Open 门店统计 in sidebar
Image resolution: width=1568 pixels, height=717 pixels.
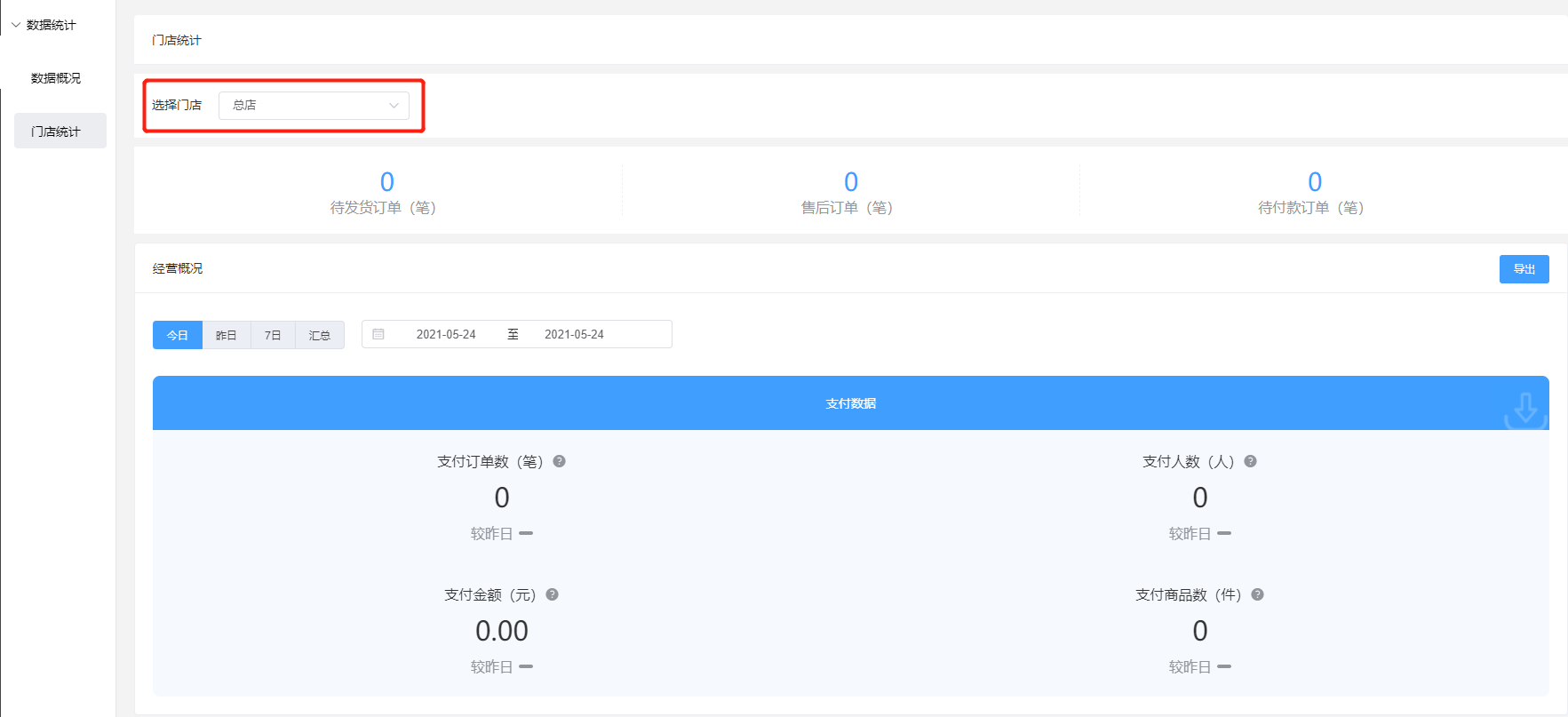(56, 131)
